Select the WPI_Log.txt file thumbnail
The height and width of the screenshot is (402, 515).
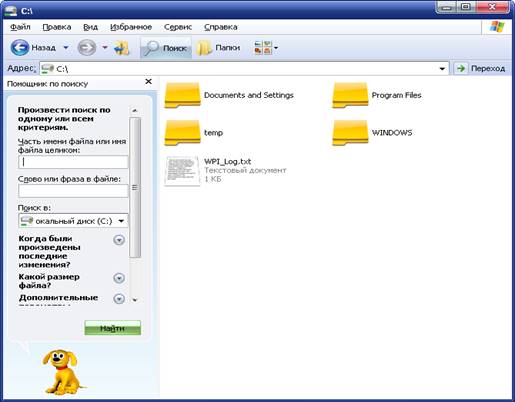[182, 171]
